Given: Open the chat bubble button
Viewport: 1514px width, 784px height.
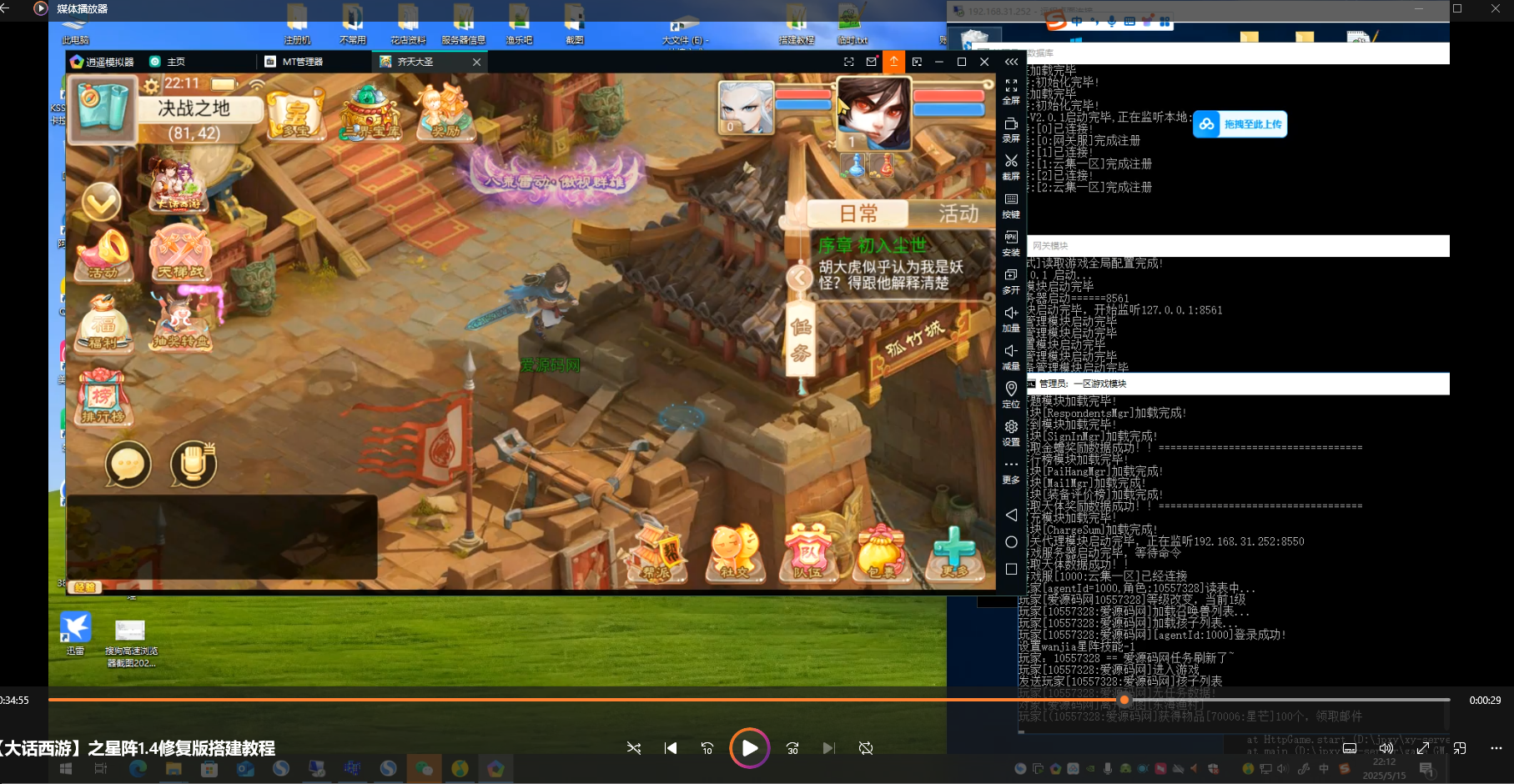Looking at the screenshot, I should coord(128,465).
